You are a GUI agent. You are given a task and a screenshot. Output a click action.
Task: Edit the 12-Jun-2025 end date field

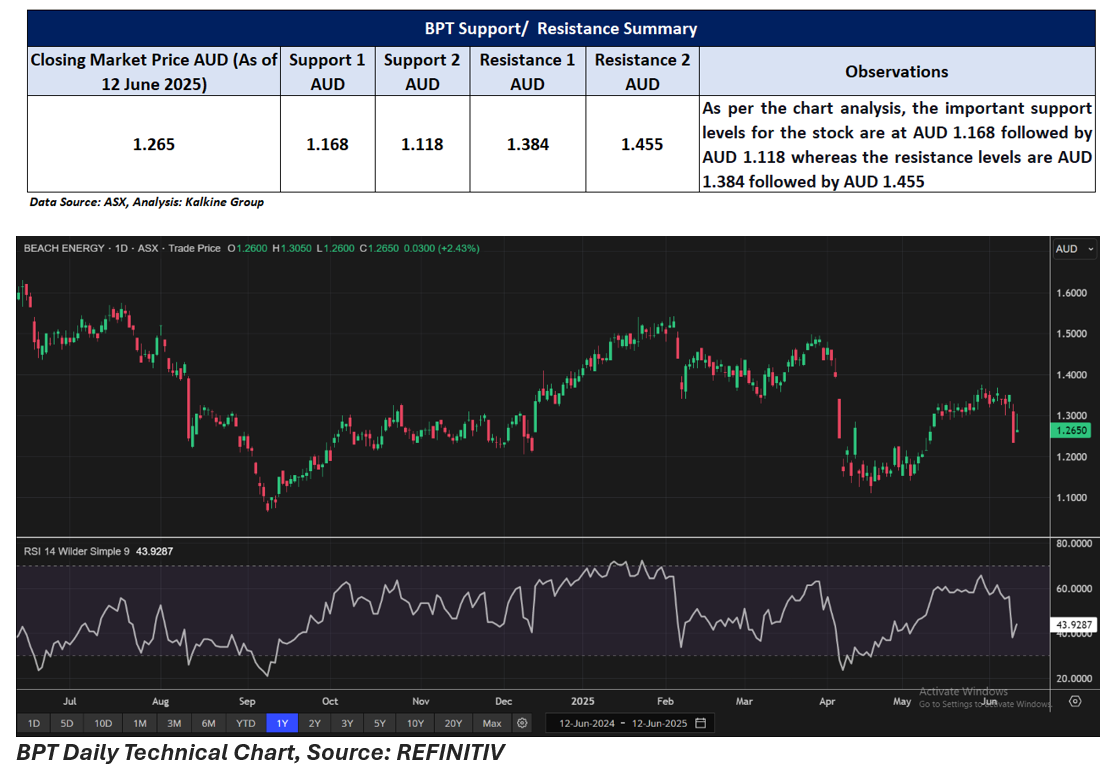tap(659, 723)
